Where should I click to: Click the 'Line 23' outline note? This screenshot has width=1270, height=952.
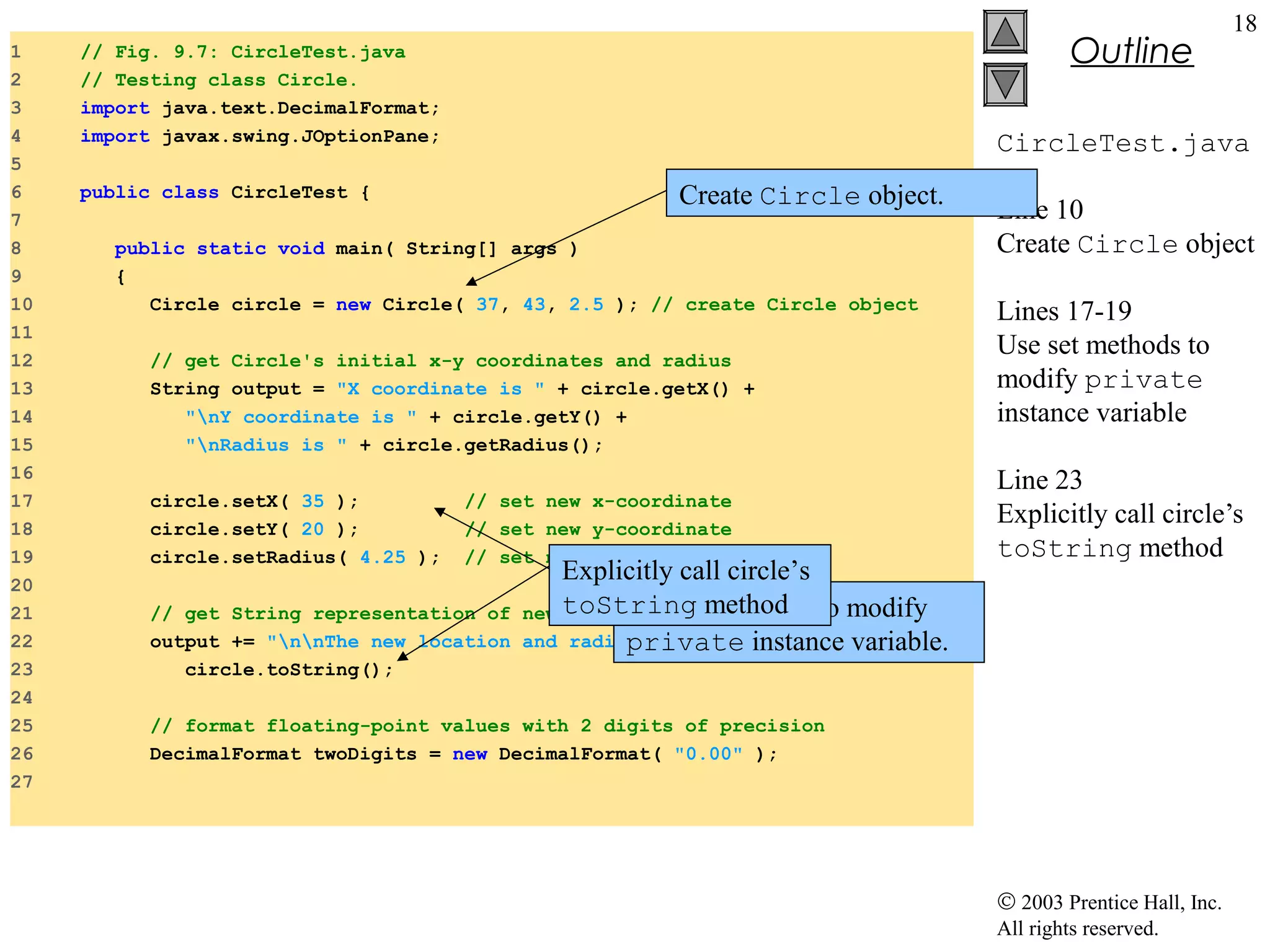1039,480
